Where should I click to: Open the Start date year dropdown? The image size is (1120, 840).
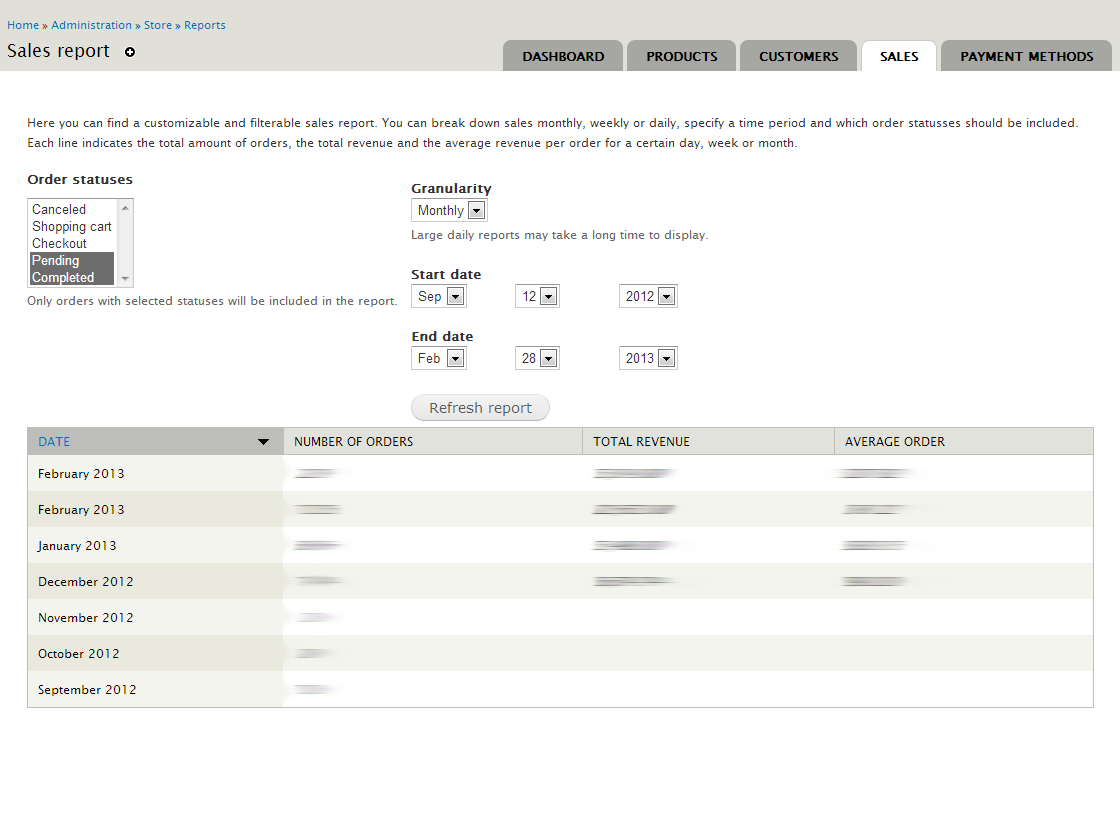coord(648,297)
